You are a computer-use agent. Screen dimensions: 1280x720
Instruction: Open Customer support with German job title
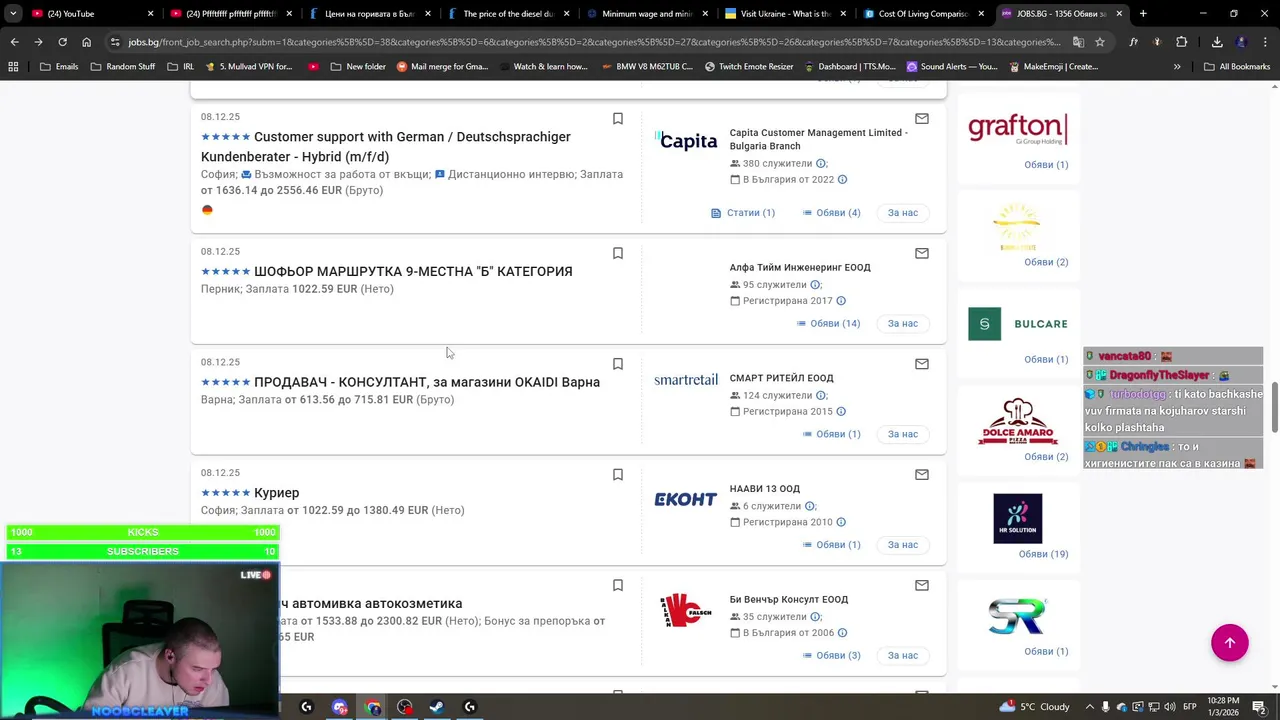click(386, 147)
